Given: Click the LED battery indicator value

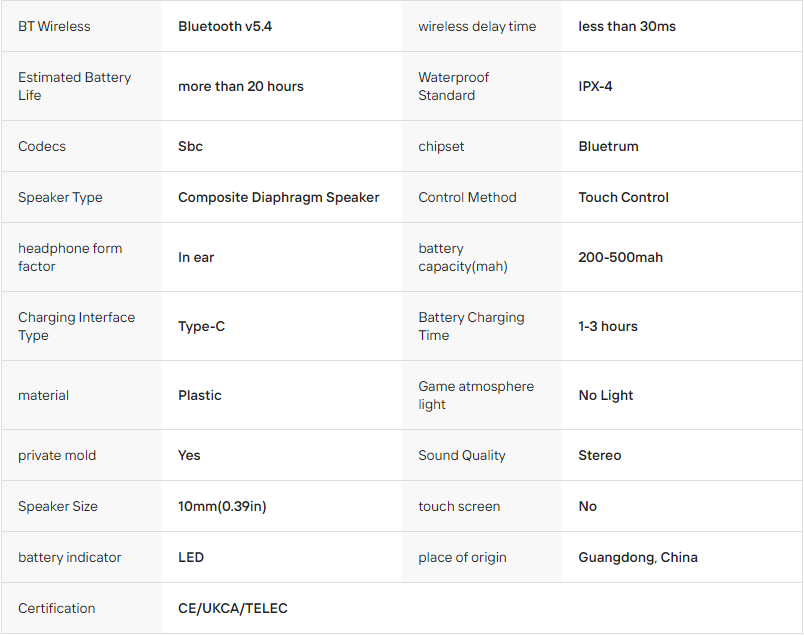Looking at the screenshot, I should 191,557.
